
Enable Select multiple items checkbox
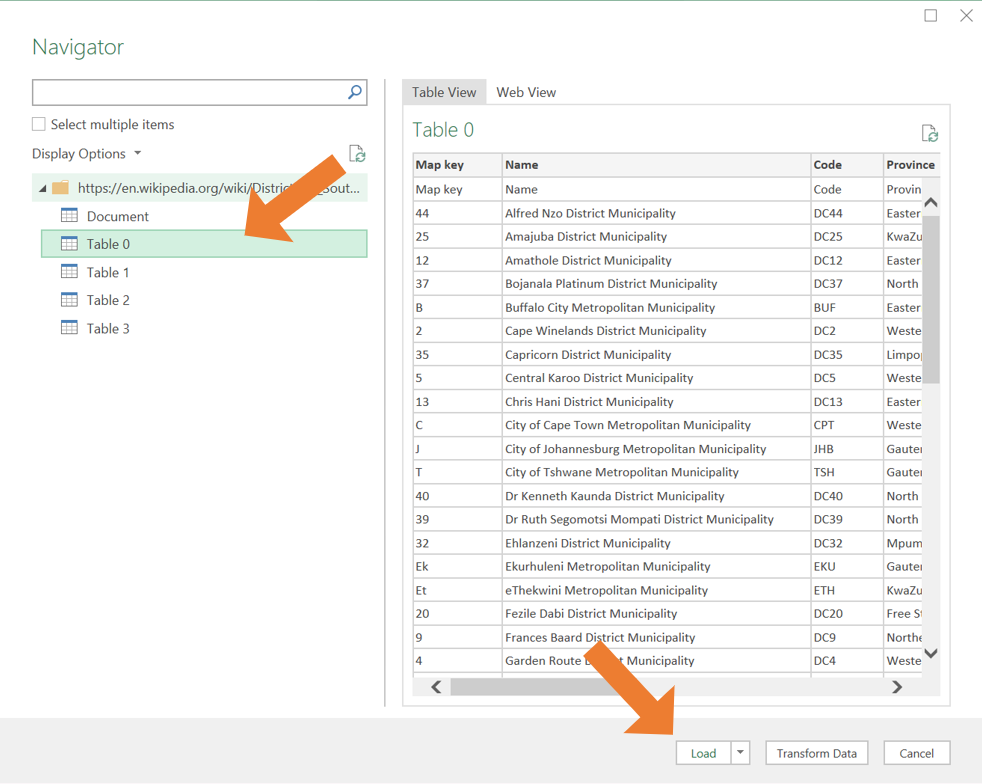click(x=39, y=124)
